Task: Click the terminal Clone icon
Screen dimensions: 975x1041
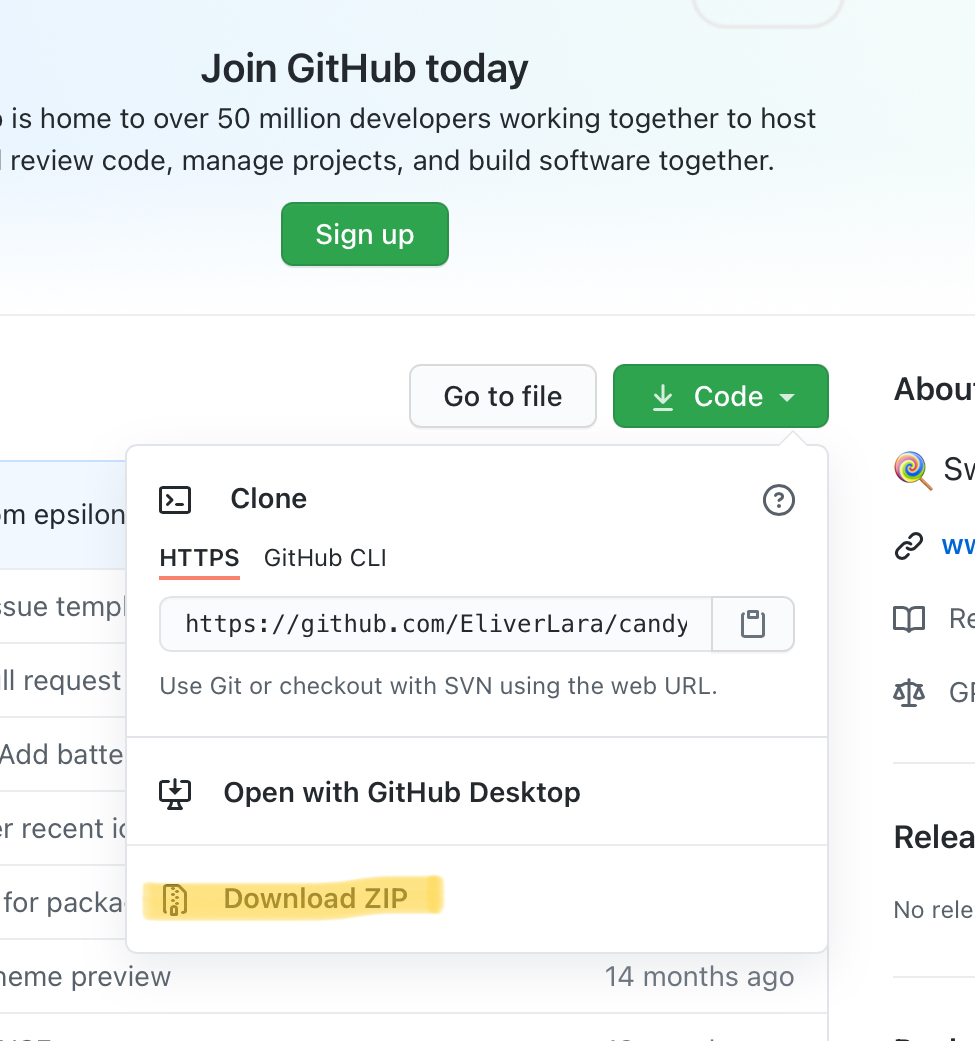Action: (175, 499)
